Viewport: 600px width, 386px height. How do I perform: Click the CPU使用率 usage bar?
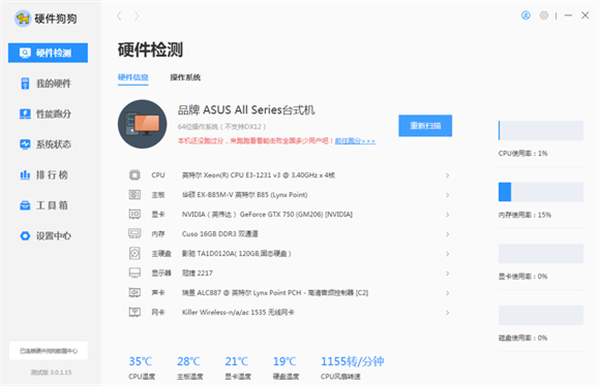(x=541, y=130)
